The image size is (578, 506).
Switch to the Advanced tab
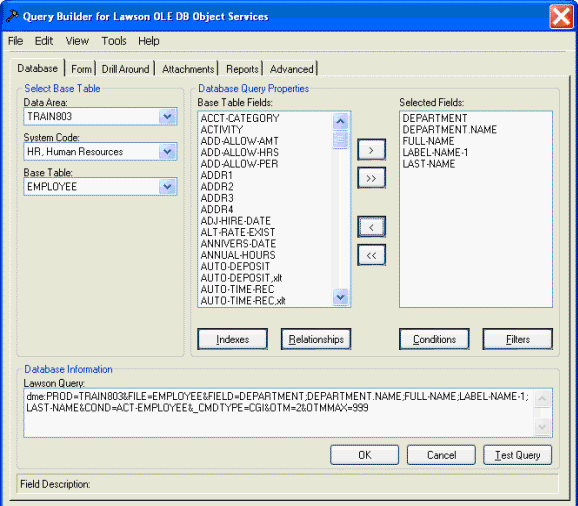(x=291, y=69)
